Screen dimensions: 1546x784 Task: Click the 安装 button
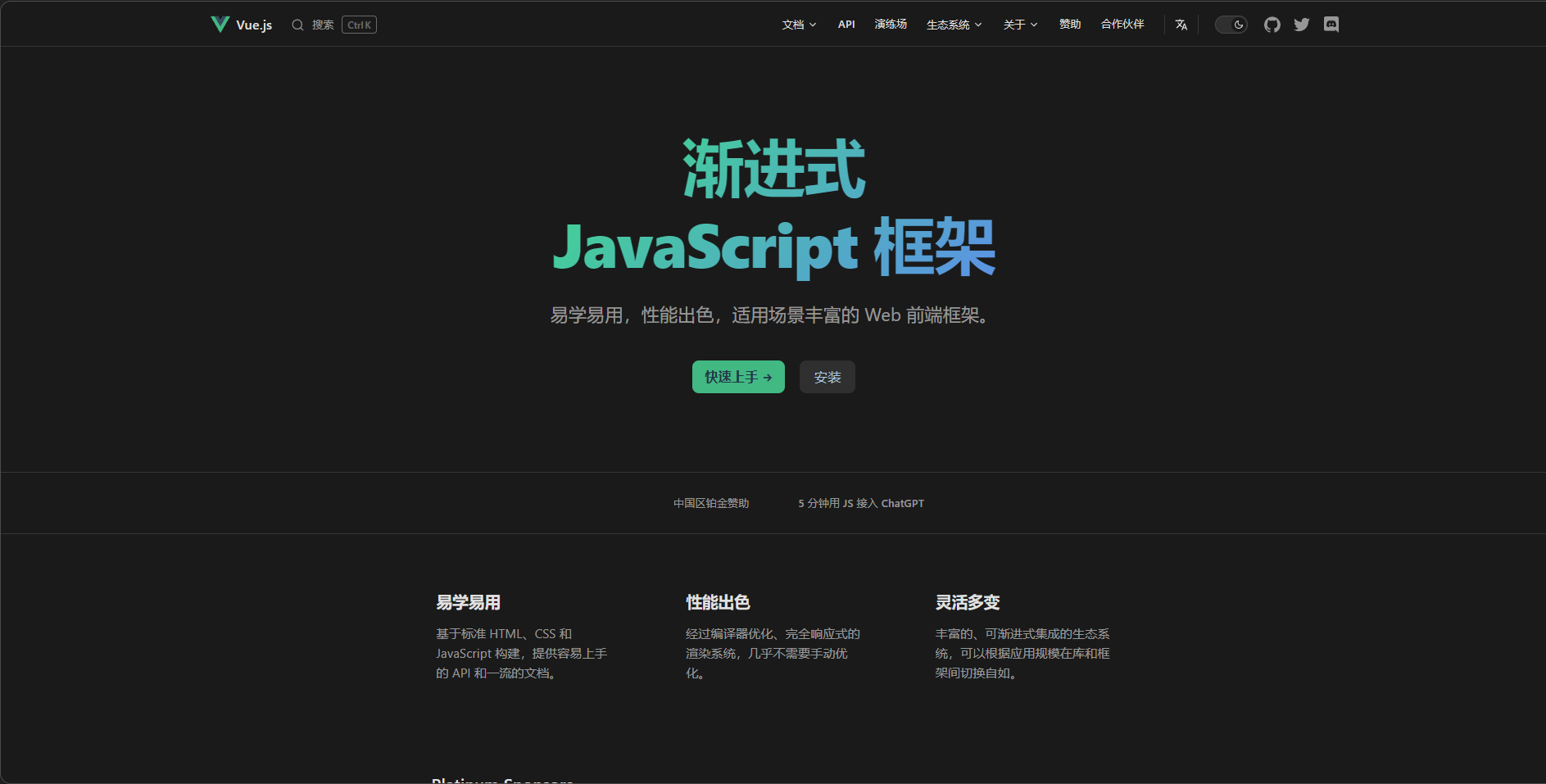[827, 377]
